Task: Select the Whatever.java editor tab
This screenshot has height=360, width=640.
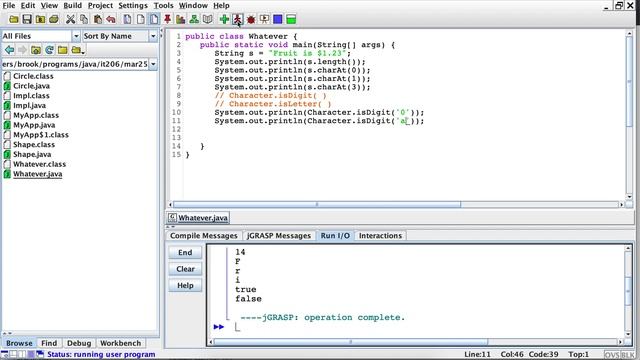Action: pyautogui.click(x=198, y=218)
